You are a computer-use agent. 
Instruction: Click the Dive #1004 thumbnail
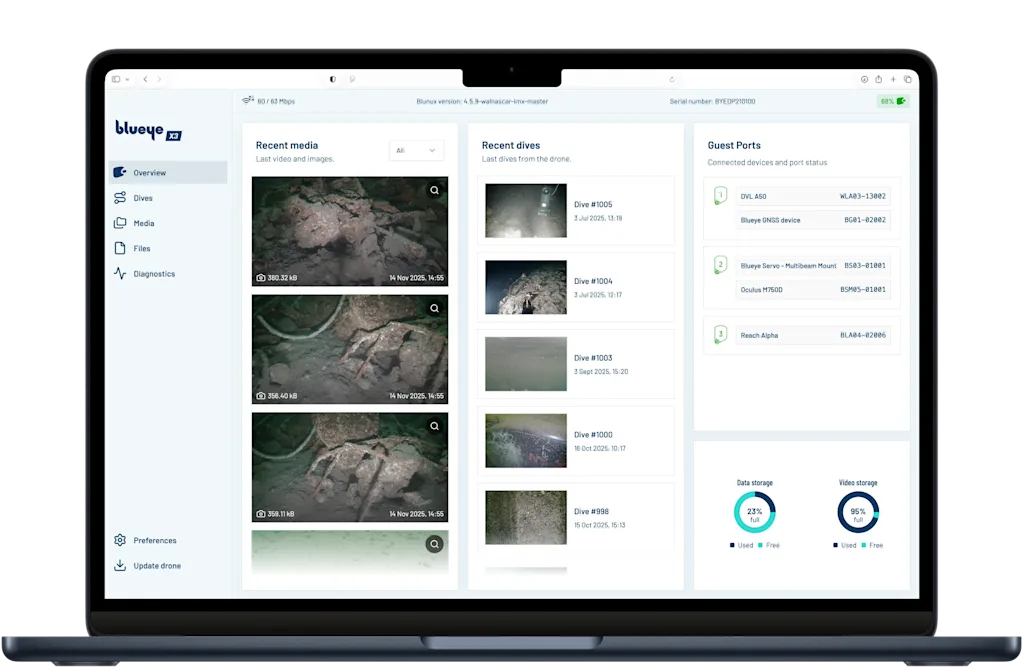click(525, 287)
